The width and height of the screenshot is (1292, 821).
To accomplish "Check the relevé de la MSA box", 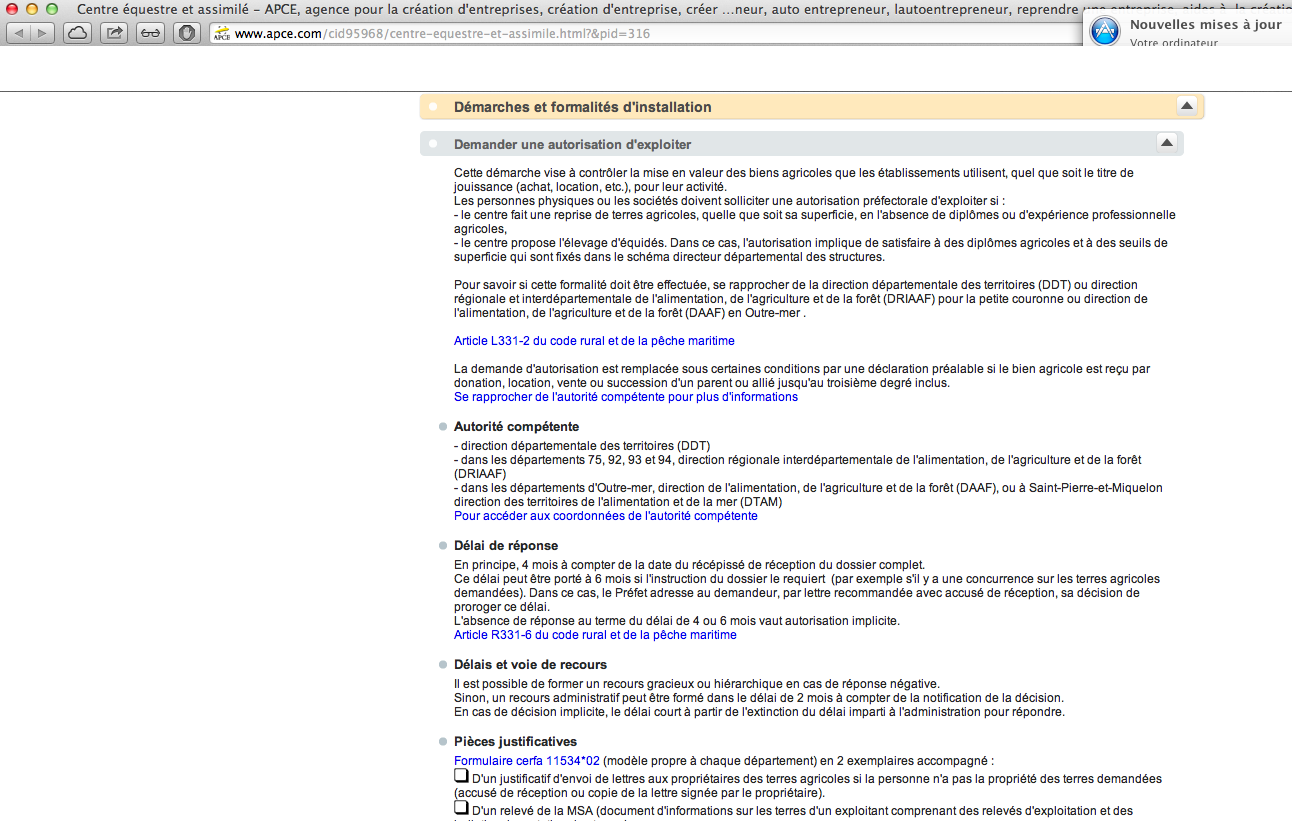I will point(461,807).
